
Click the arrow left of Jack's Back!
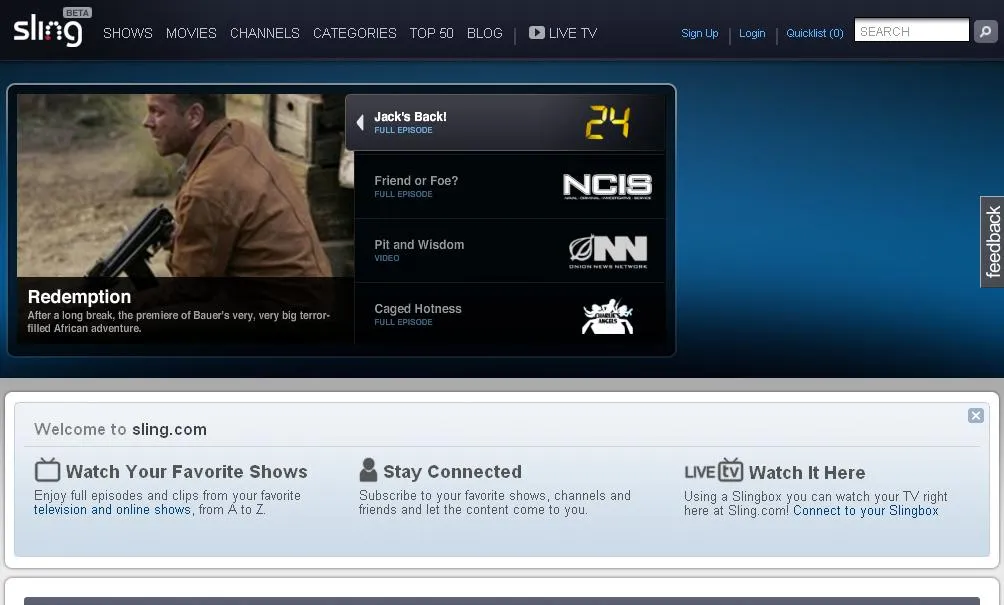pos(360,122)
